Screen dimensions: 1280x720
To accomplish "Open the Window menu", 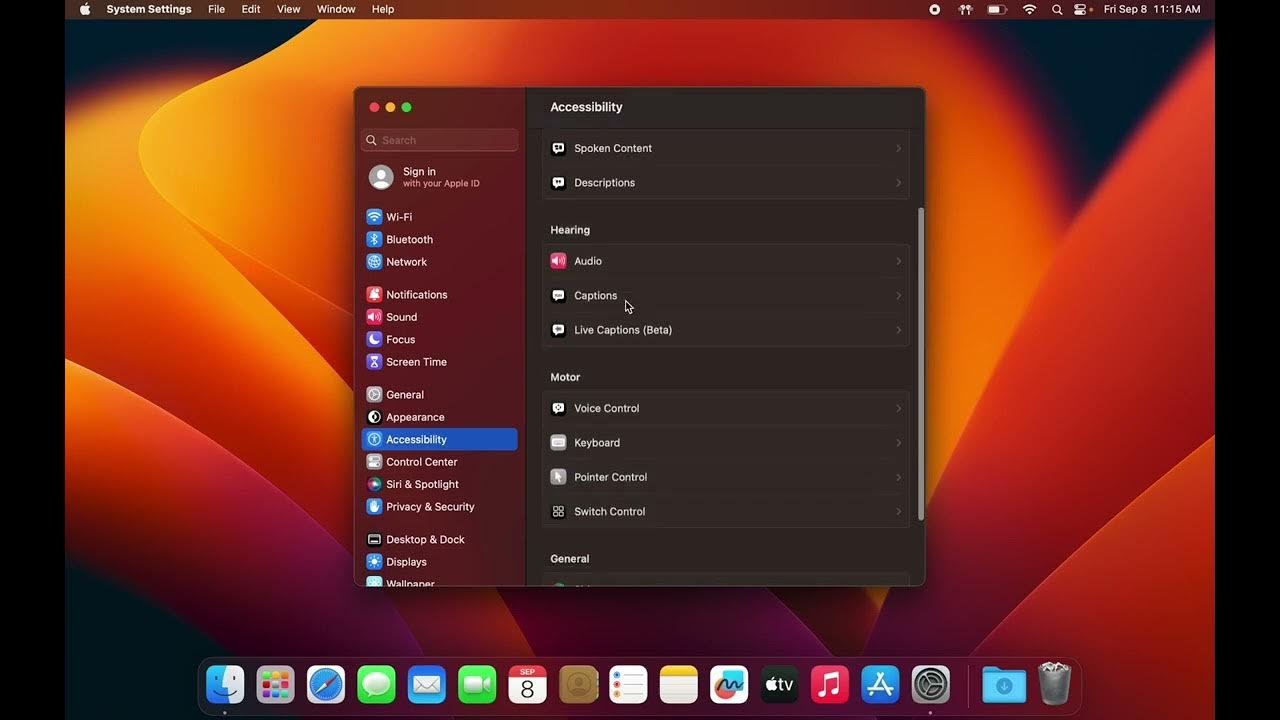I will coord(336,9).
